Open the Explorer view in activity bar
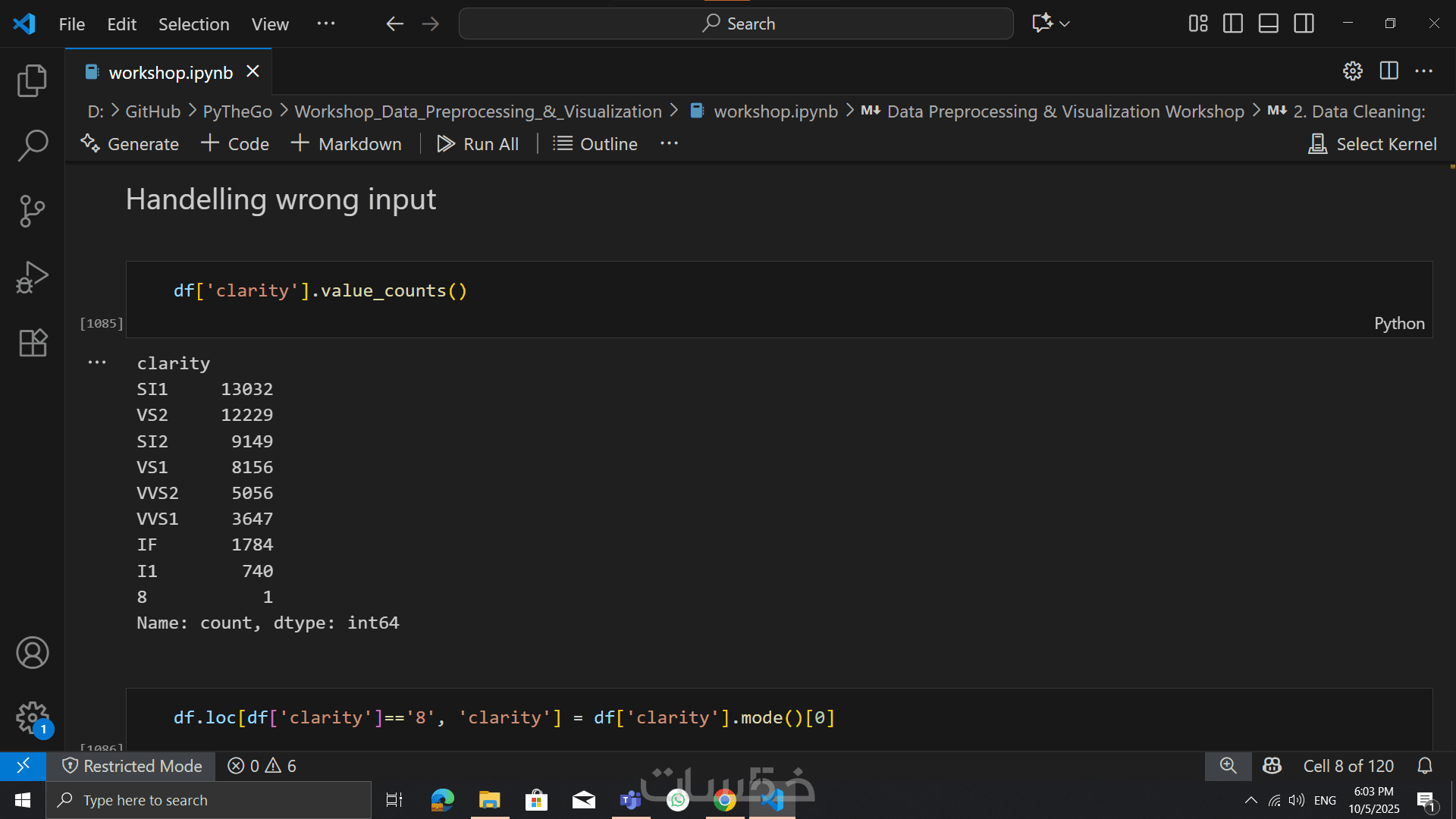 32,80
